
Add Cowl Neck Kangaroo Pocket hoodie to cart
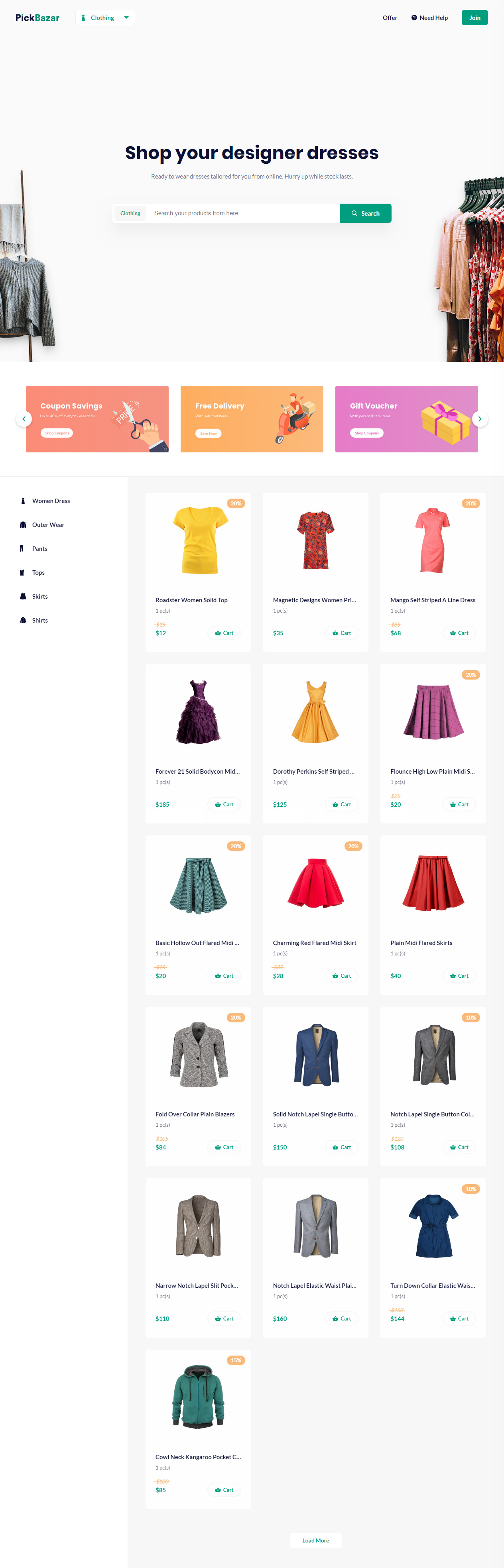pyautogui.click(x=224, y=1490)
